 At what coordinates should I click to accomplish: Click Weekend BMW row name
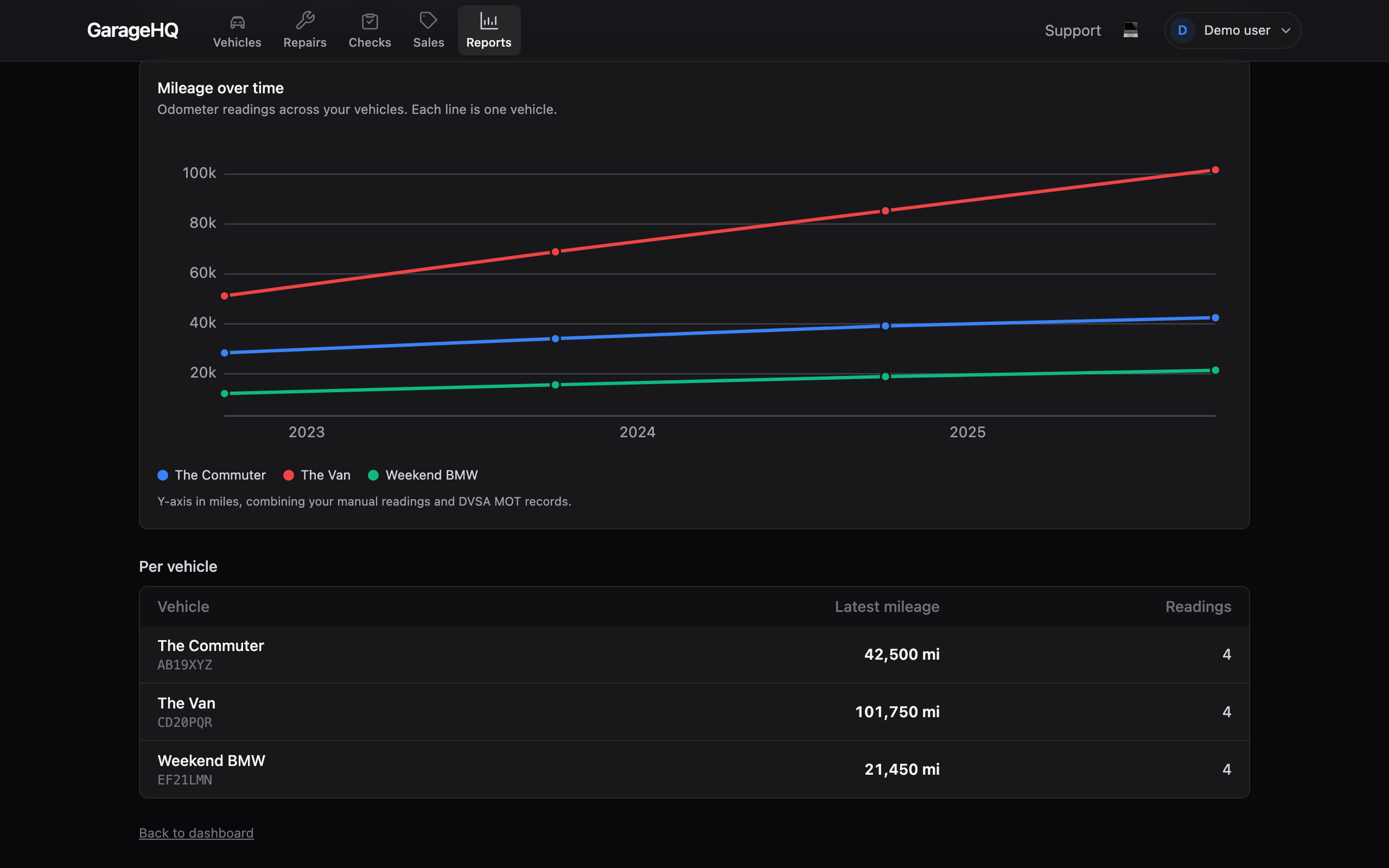(211, 761)
